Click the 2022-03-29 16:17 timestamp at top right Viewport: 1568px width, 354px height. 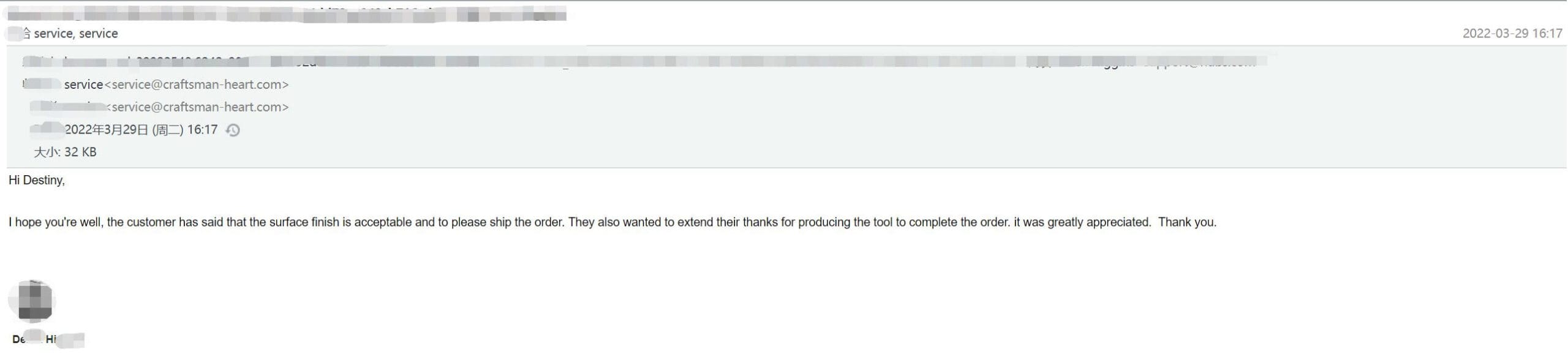(x=1512, y=33)
